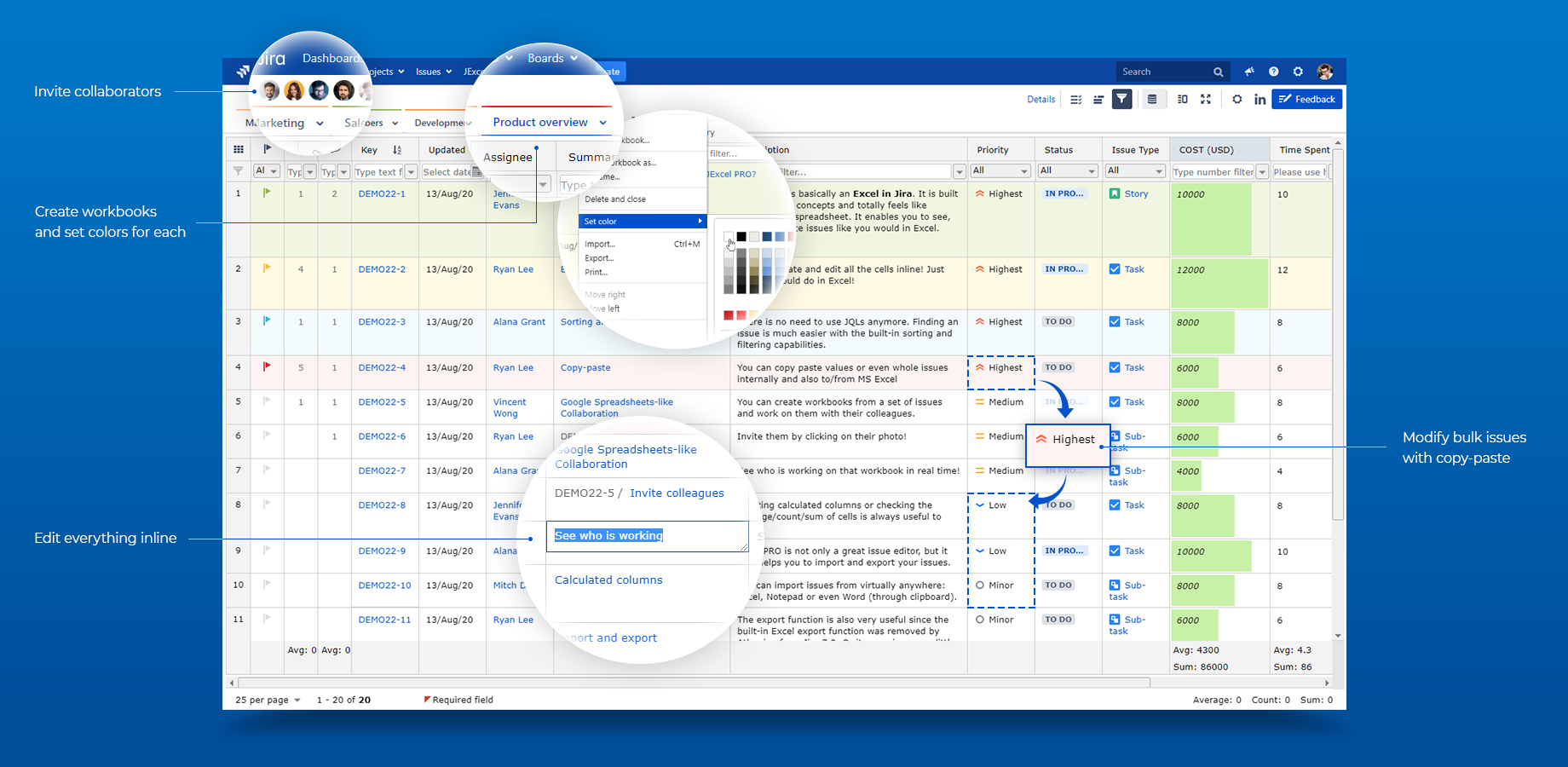Screen dimensions: 1568x767
Task: Click the Task checkbox icon for DEMO22-2
Action: pyautogui.click(x=1115, y=268)
